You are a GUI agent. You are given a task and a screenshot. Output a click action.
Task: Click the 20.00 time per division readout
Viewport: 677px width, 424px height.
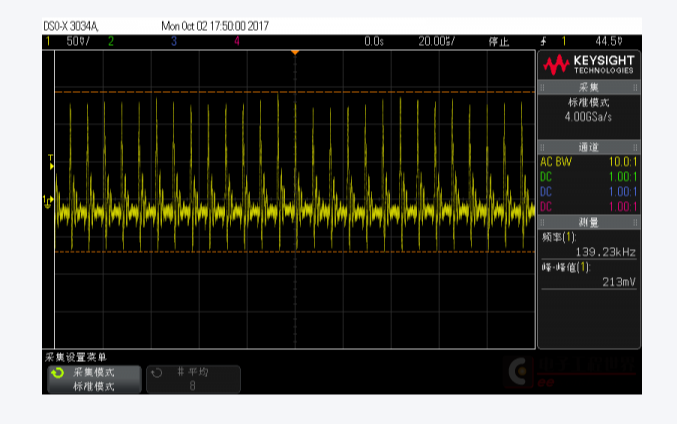tap(436, 41)
